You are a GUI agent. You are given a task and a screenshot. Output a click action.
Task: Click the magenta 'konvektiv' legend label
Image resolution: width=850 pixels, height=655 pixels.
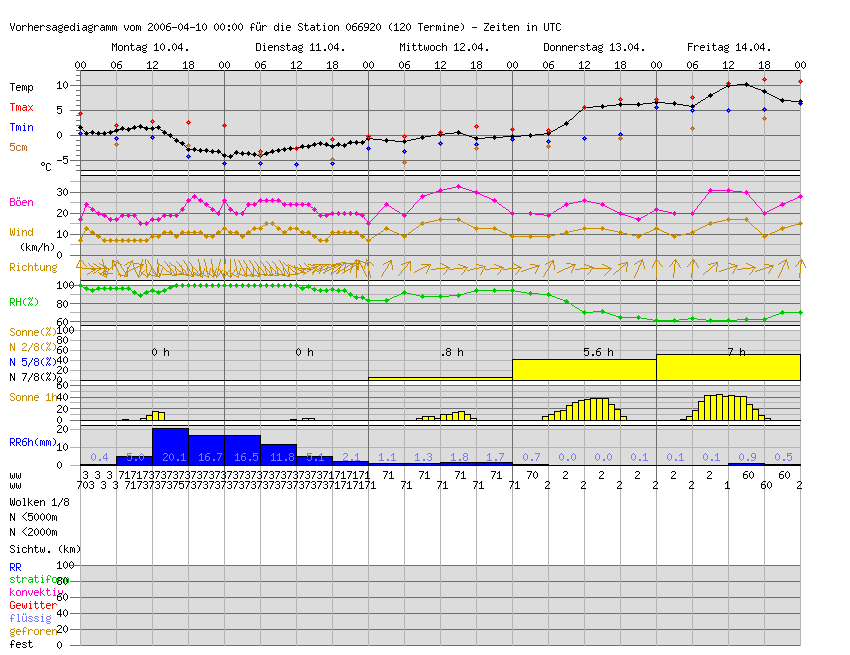(36, 592)
